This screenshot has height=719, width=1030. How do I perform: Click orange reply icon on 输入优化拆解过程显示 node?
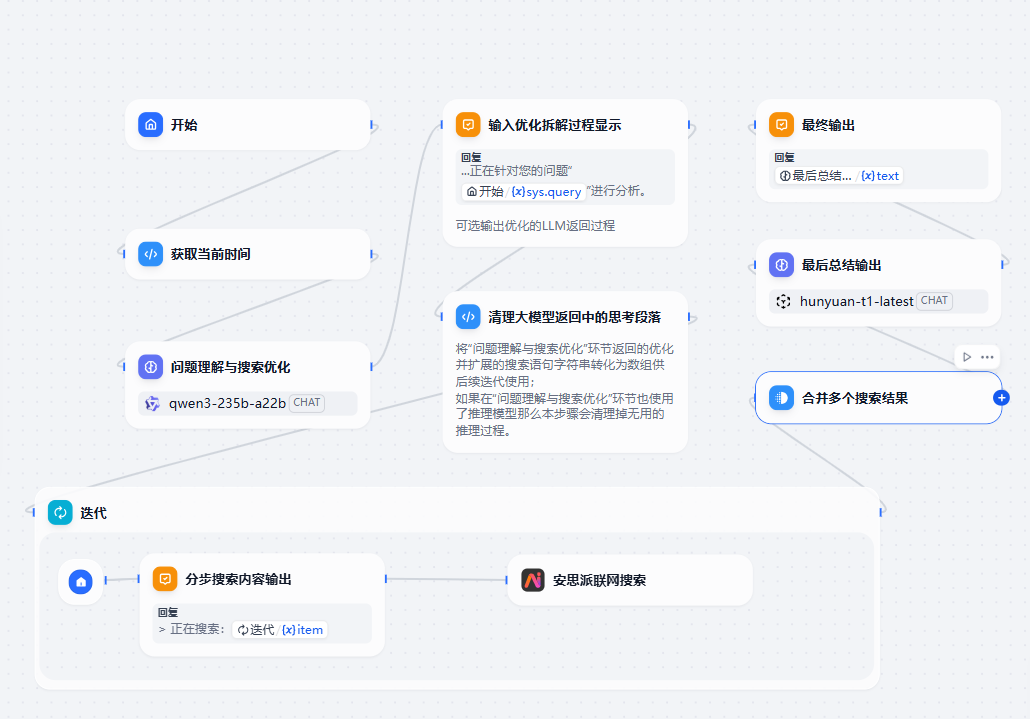(x=468, y=125)
